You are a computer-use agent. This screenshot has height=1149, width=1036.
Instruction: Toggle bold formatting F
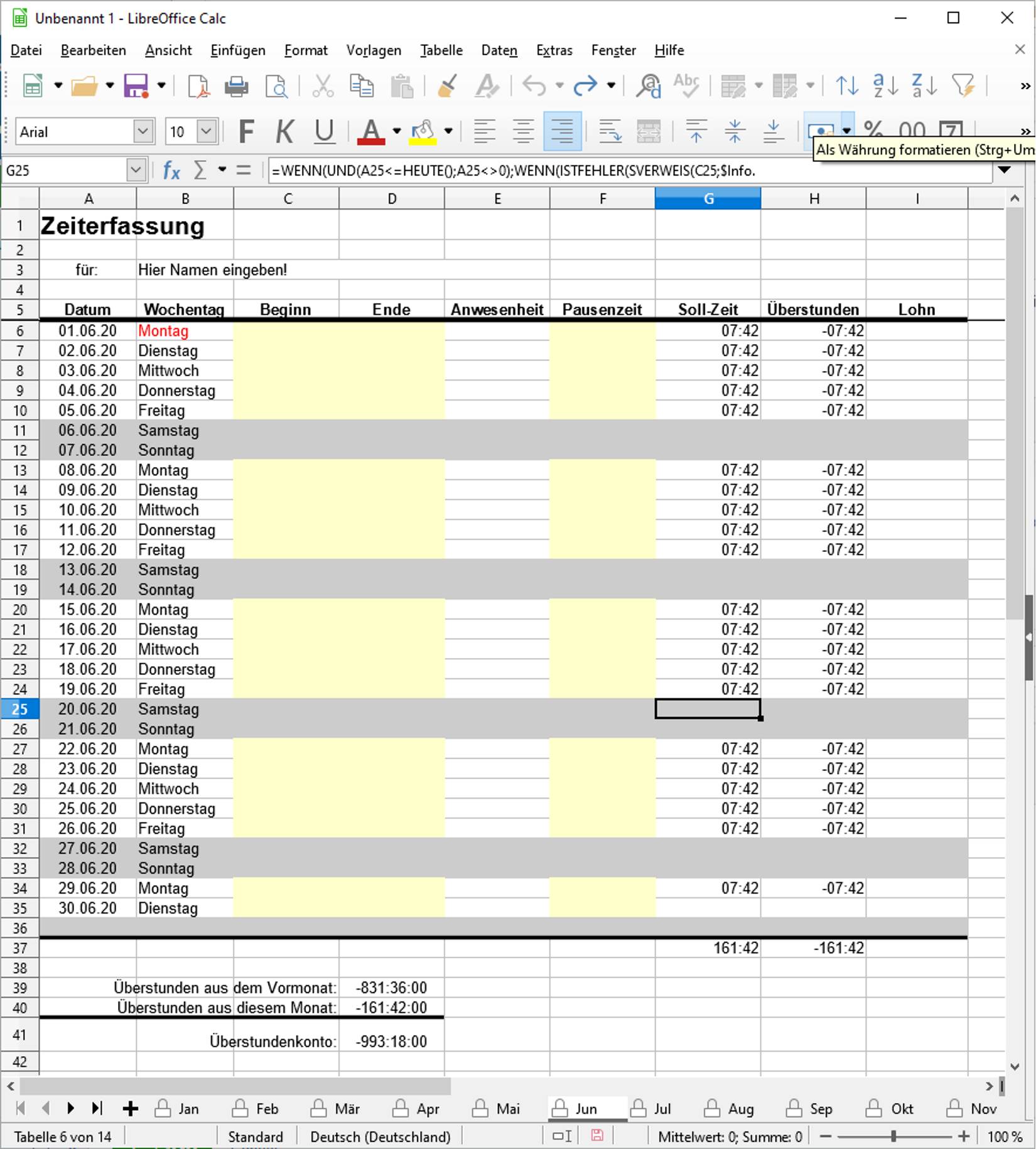[247, 132]
